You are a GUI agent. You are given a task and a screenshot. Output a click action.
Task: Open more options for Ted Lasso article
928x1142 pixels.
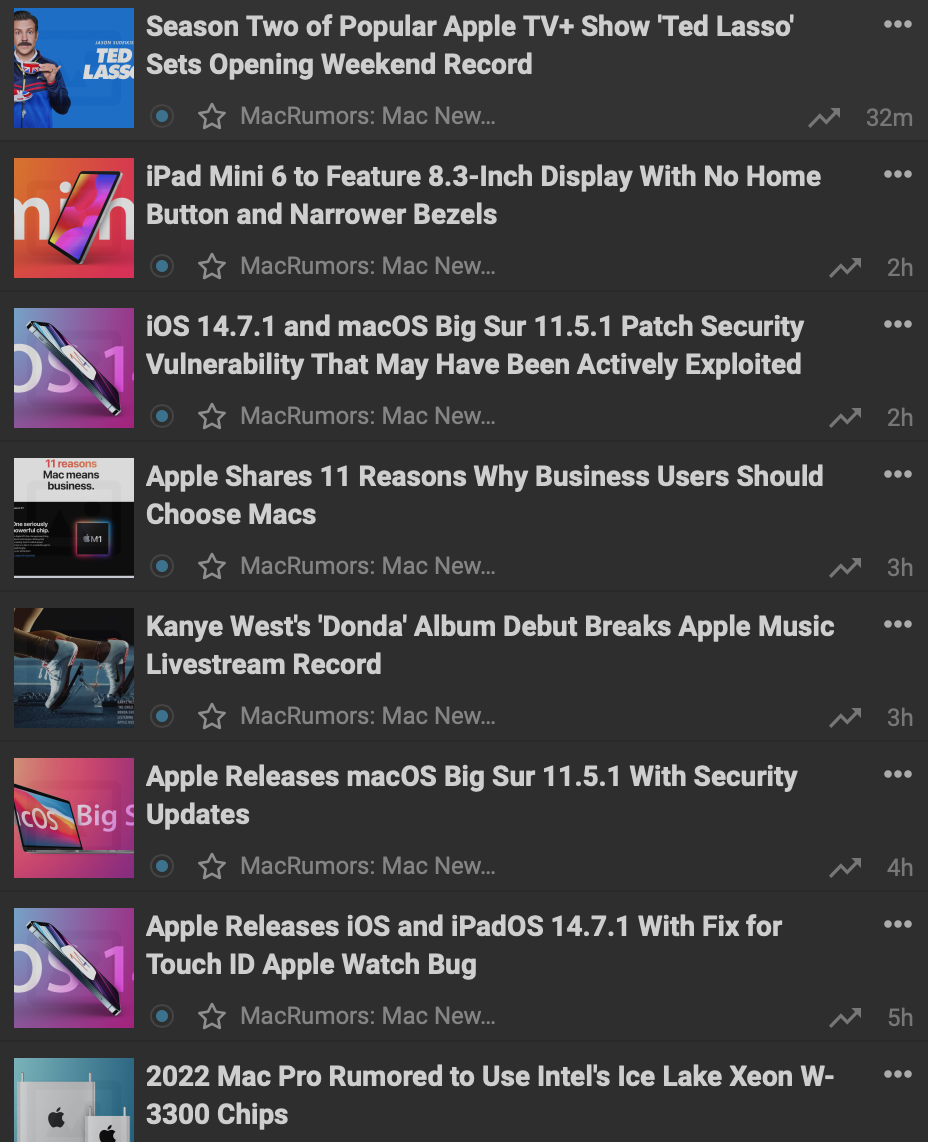click(x=897, y=24)
